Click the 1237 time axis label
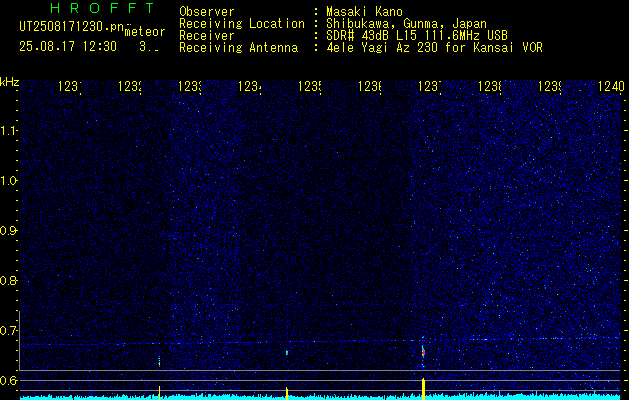 click(x=429, y=86)
